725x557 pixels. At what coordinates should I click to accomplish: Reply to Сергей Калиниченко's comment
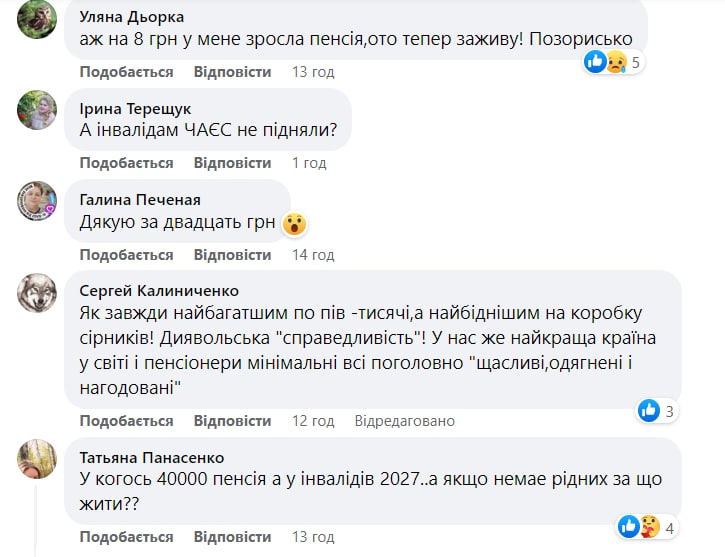coord(232,421)
